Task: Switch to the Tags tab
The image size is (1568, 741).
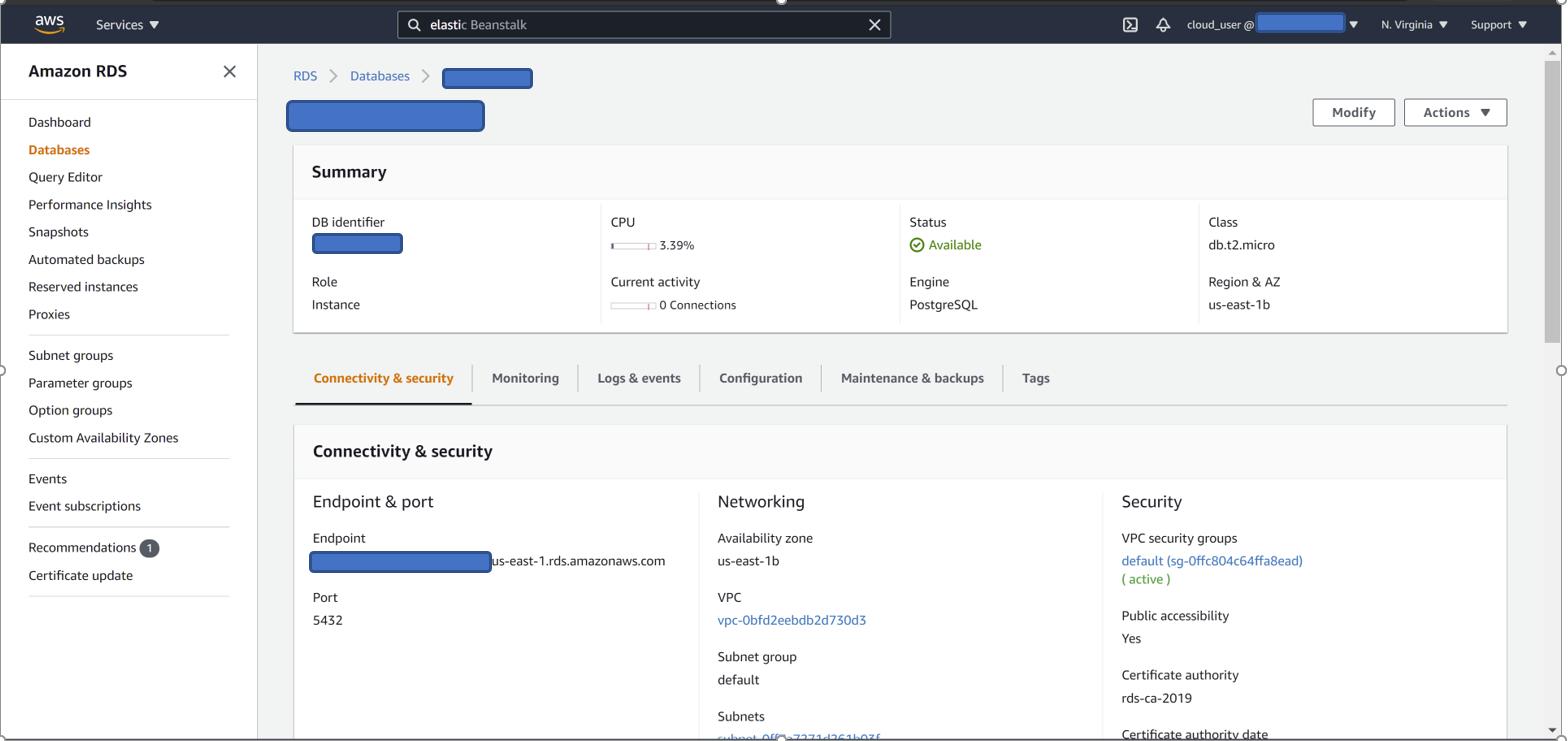Action: (1036, 379)
